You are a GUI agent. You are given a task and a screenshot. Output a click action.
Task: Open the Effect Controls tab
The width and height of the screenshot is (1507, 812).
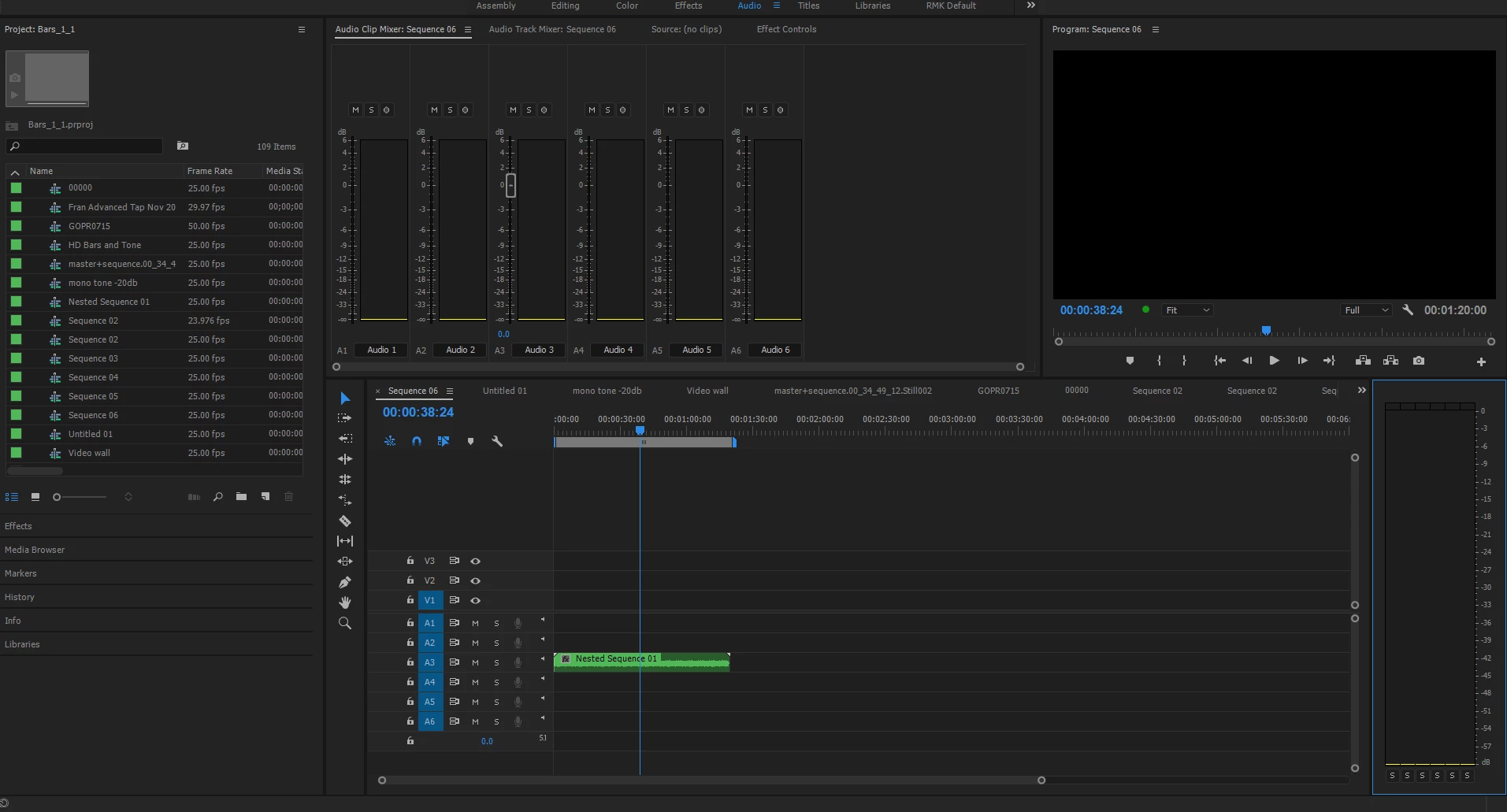786,29
